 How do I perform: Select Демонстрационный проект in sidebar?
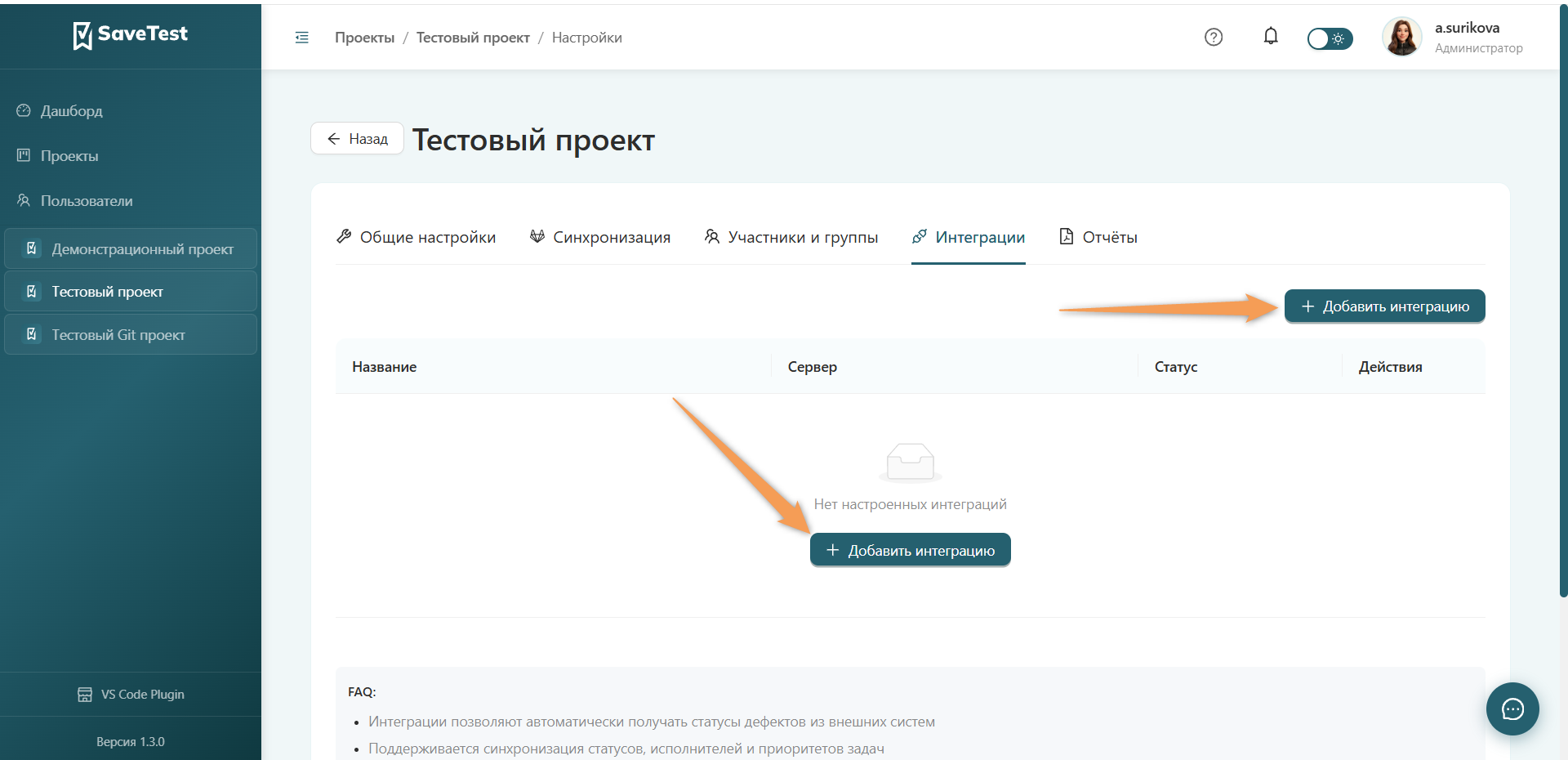[131, 248]
